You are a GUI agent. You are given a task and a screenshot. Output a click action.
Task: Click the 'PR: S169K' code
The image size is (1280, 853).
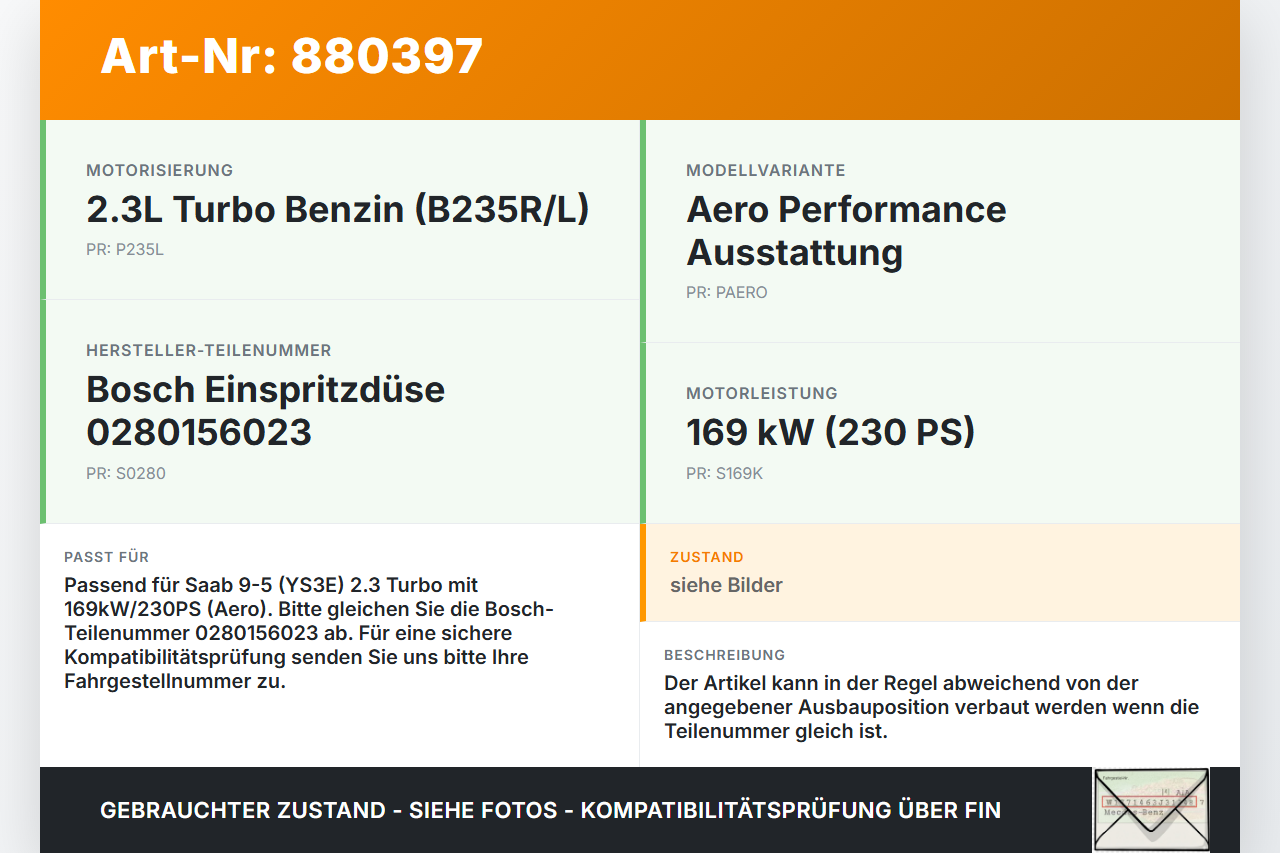725,473
